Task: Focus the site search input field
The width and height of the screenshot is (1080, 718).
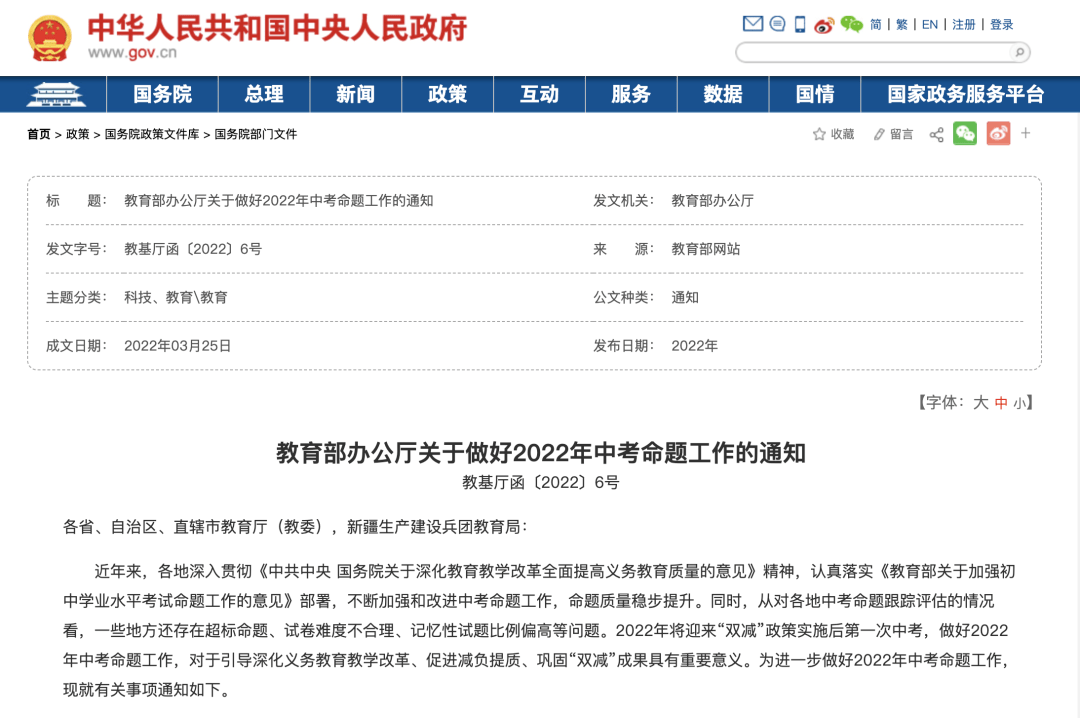Action: (x=875, y=52)
